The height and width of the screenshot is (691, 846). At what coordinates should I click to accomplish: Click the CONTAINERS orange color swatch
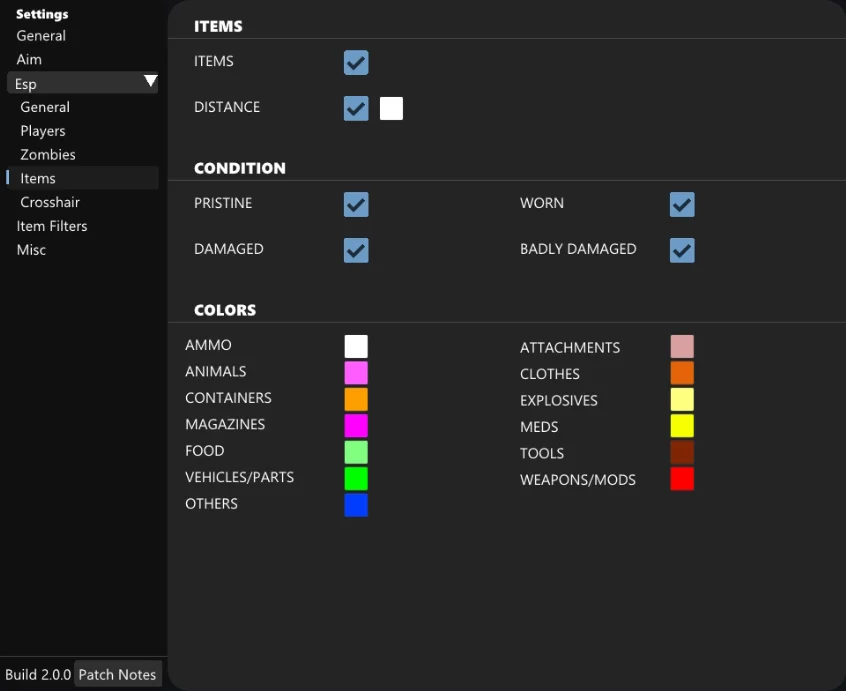click(356, 399)
